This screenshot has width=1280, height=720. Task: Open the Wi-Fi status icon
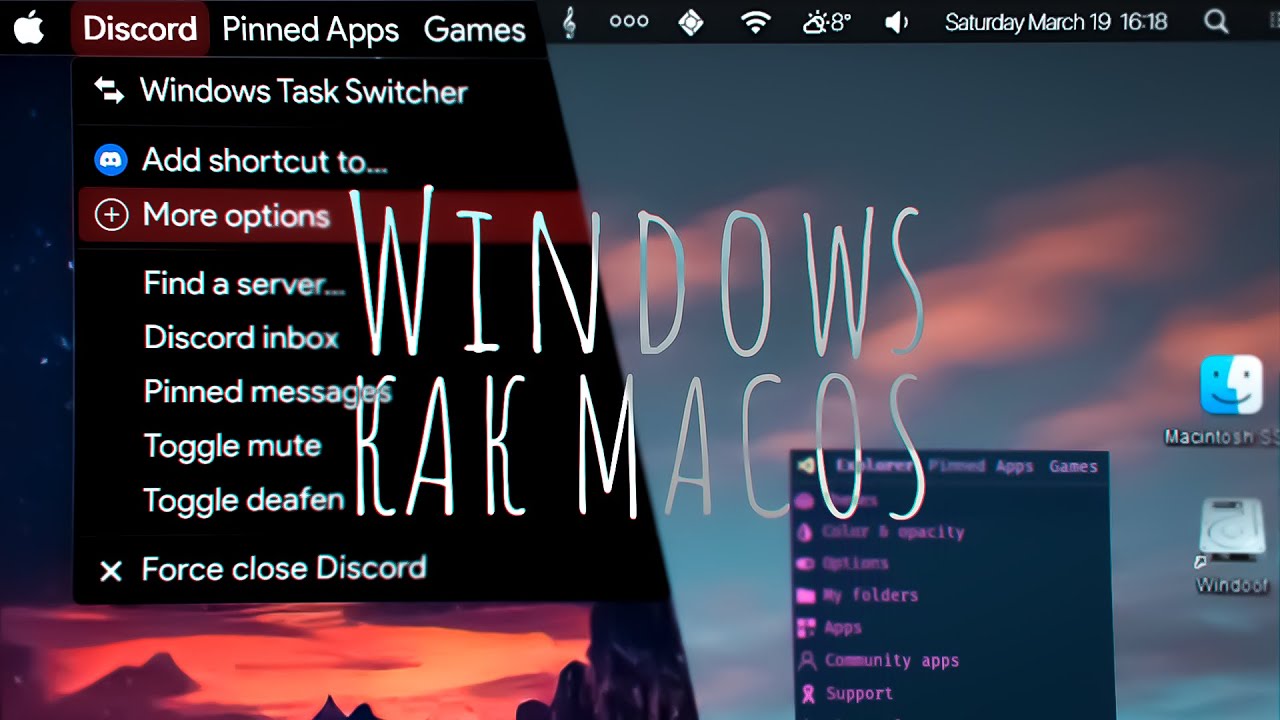click(755, 22)
